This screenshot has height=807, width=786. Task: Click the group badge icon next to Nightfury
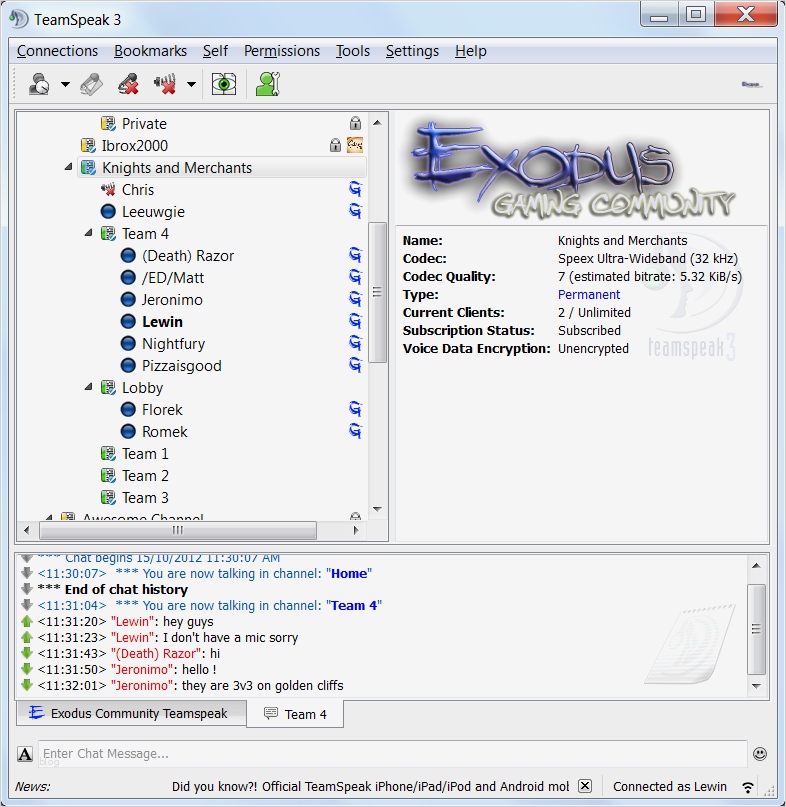click(x=355, y=343)
